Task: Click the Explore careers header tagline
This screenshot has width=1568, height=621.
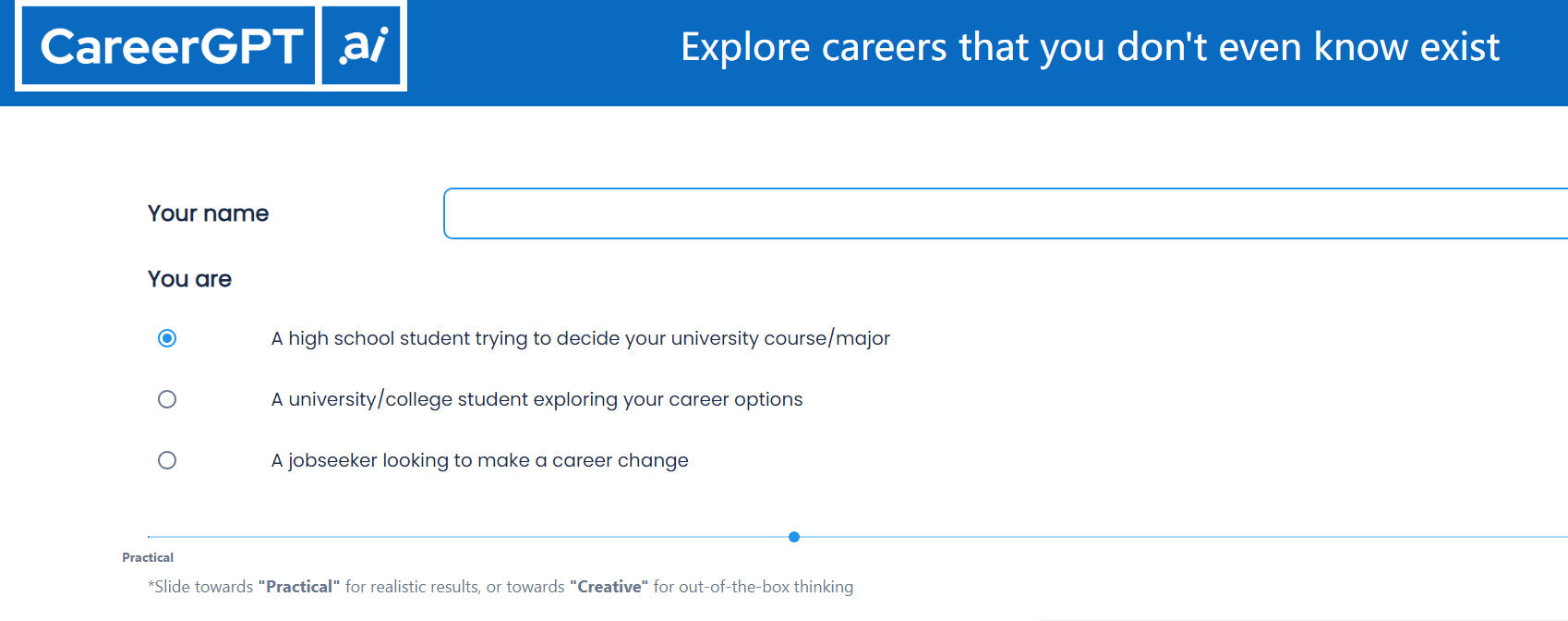Action: (1091, 47)
